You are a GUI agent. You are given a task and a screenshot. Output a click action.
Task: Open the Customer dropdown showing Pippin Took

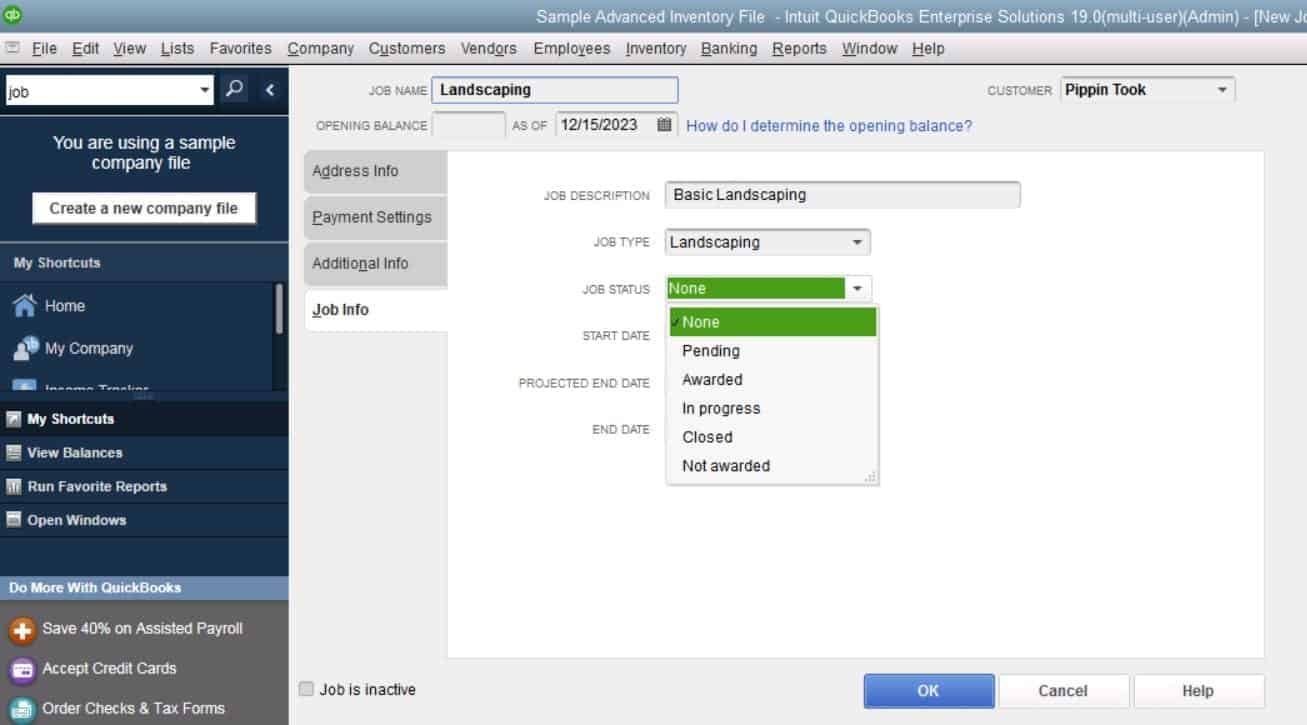[1147, 90]
